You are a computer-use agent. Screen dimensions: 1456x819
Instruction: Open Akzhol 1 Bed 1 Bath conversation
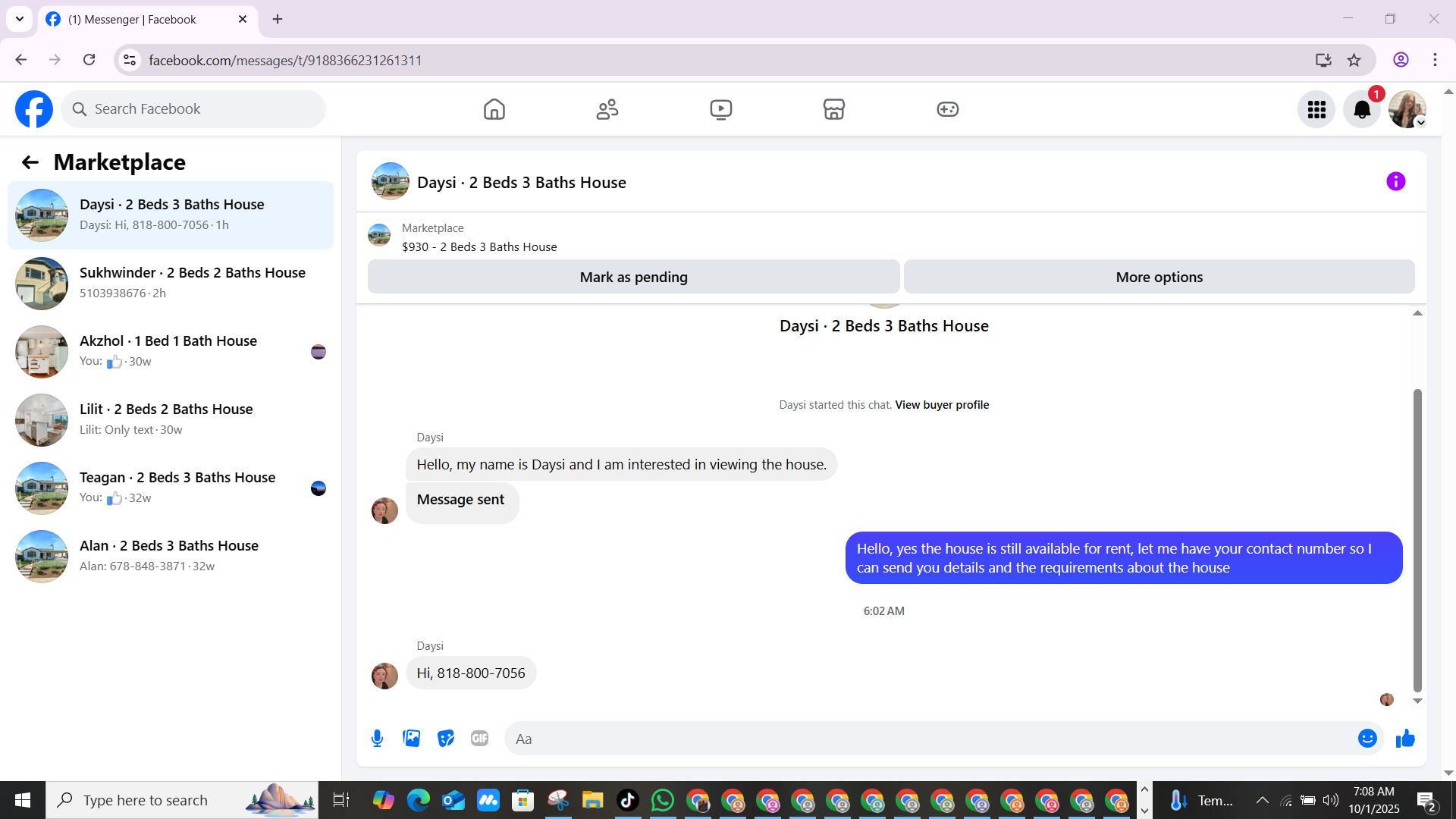[171, 352]
